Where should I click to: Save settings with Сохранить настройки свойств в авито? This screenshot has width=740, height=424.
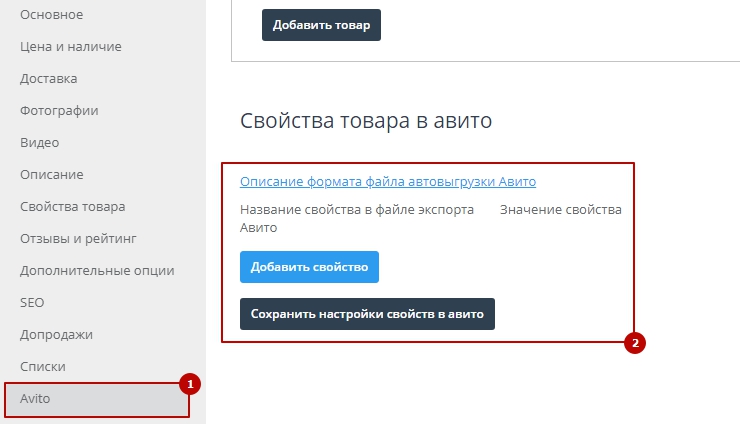tap(367, 313)
